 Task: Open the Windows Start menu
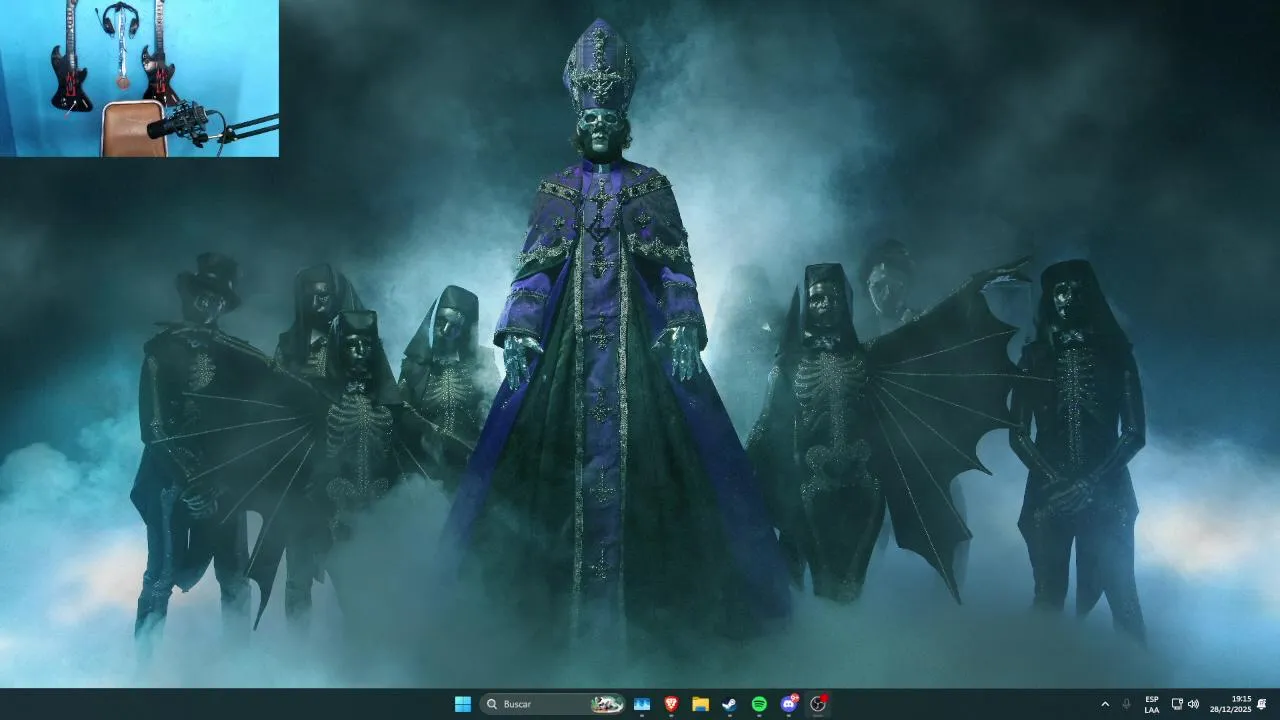tap(463, 704)
